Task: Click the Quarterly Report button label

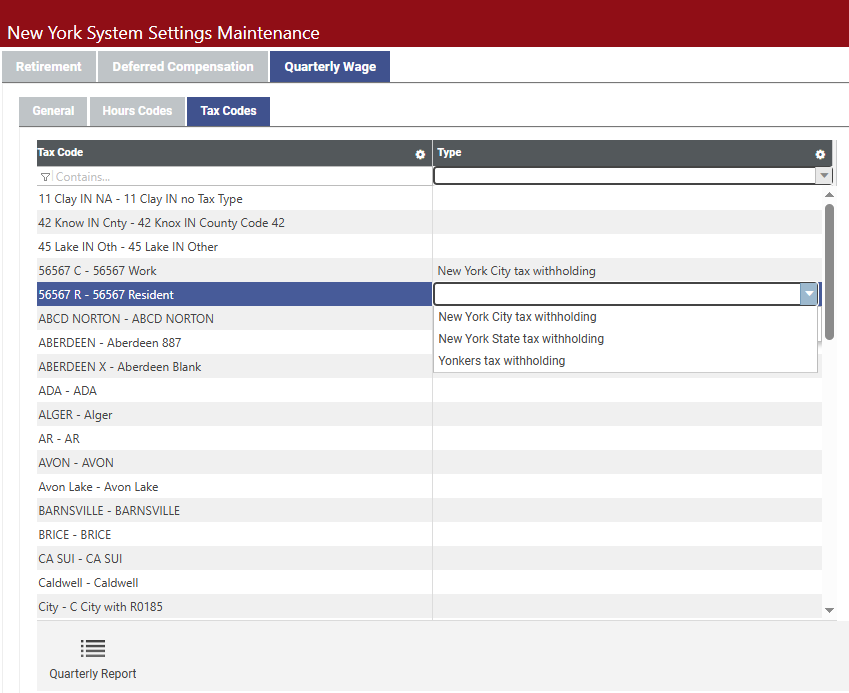Action: coord(93,674)
